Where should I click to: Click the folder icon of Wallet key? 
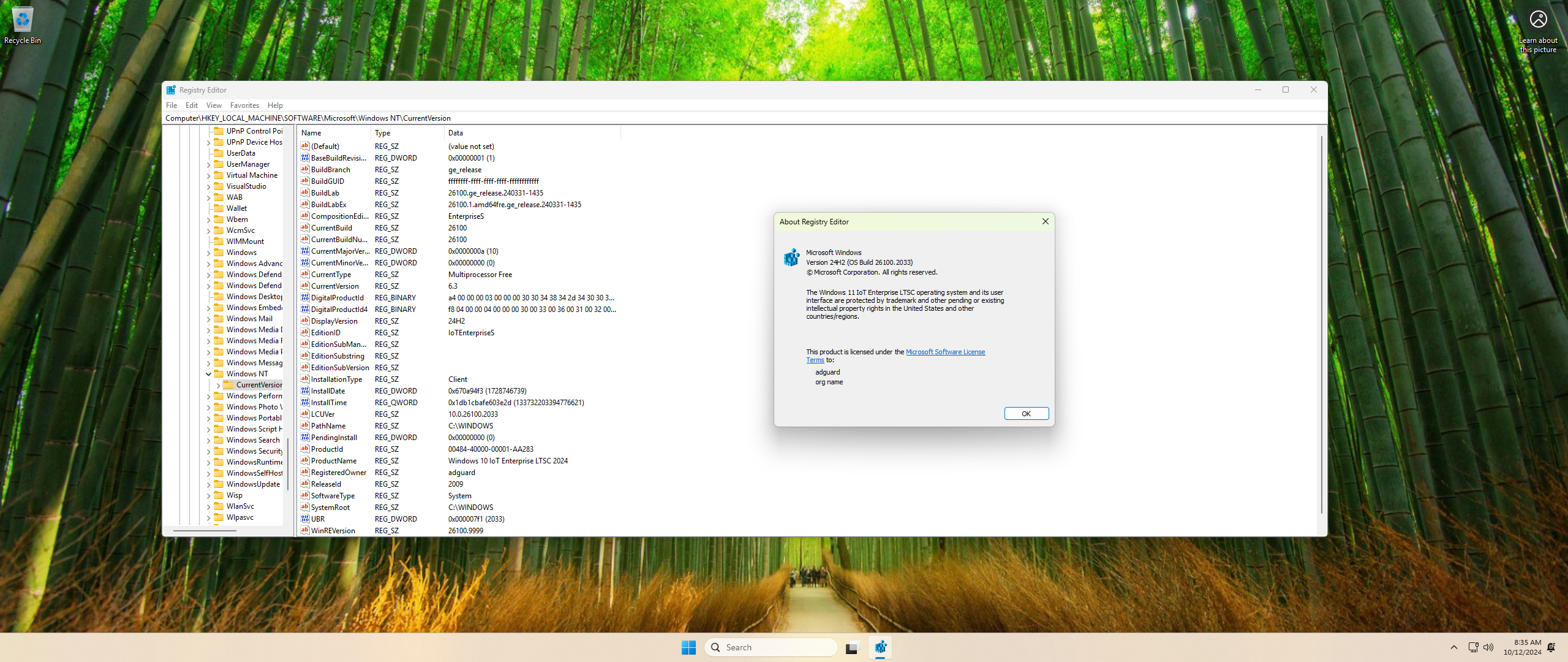pos(219,208)
